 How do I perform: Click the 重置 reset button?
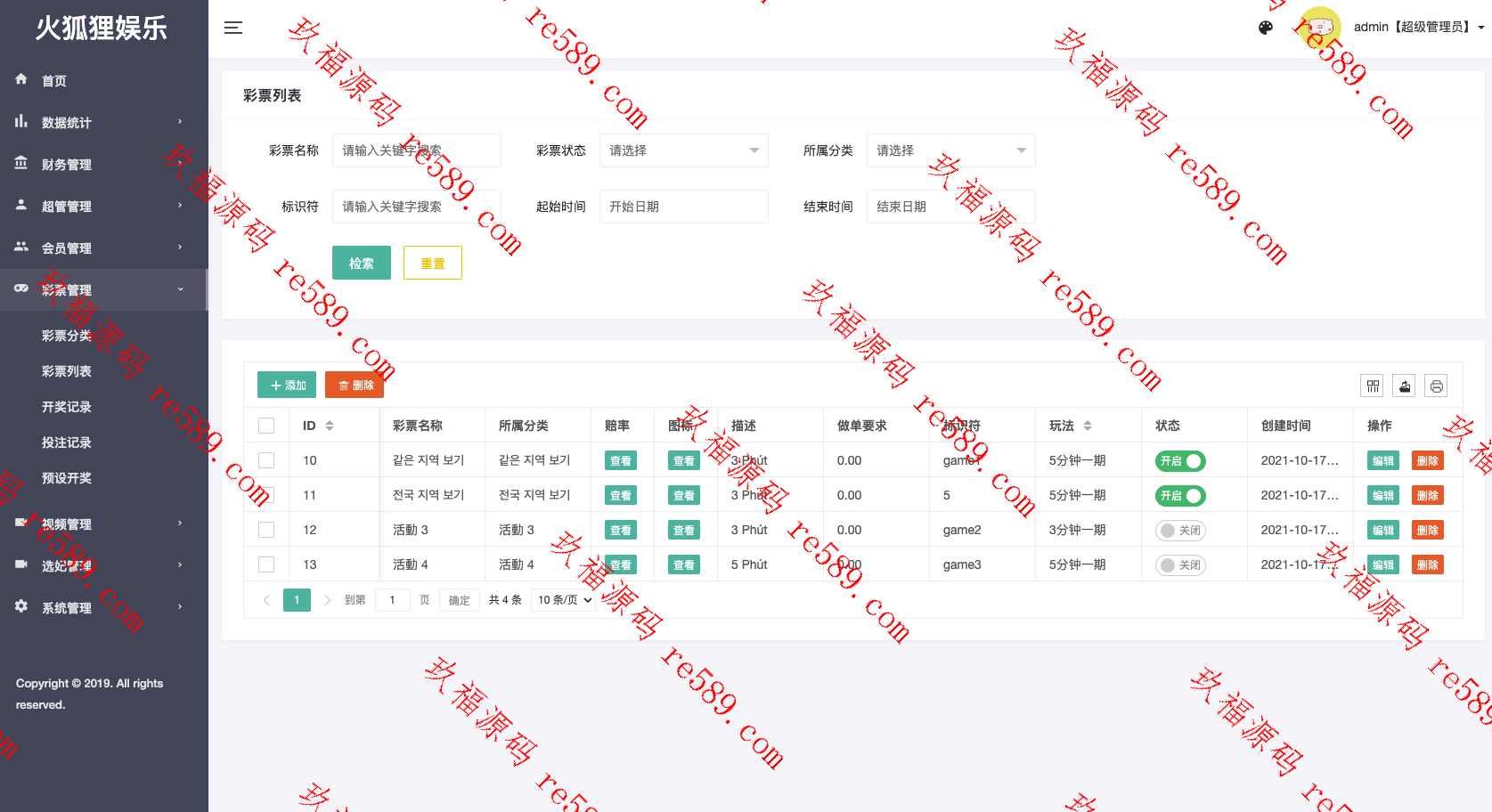[433, 263]
